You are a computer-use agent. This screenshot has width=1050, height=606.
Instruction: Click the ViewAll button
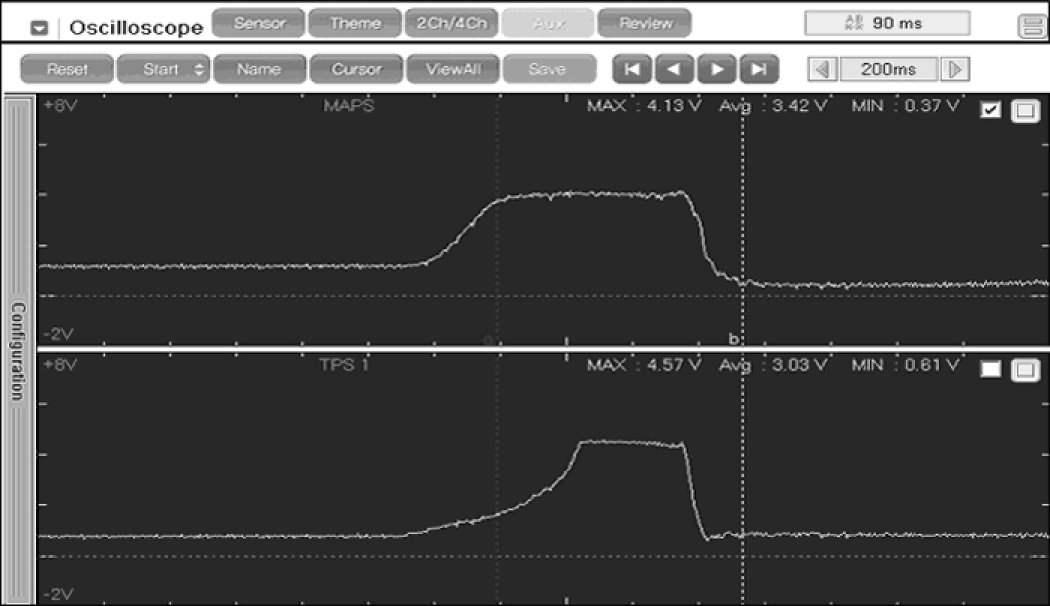(451, 69)
